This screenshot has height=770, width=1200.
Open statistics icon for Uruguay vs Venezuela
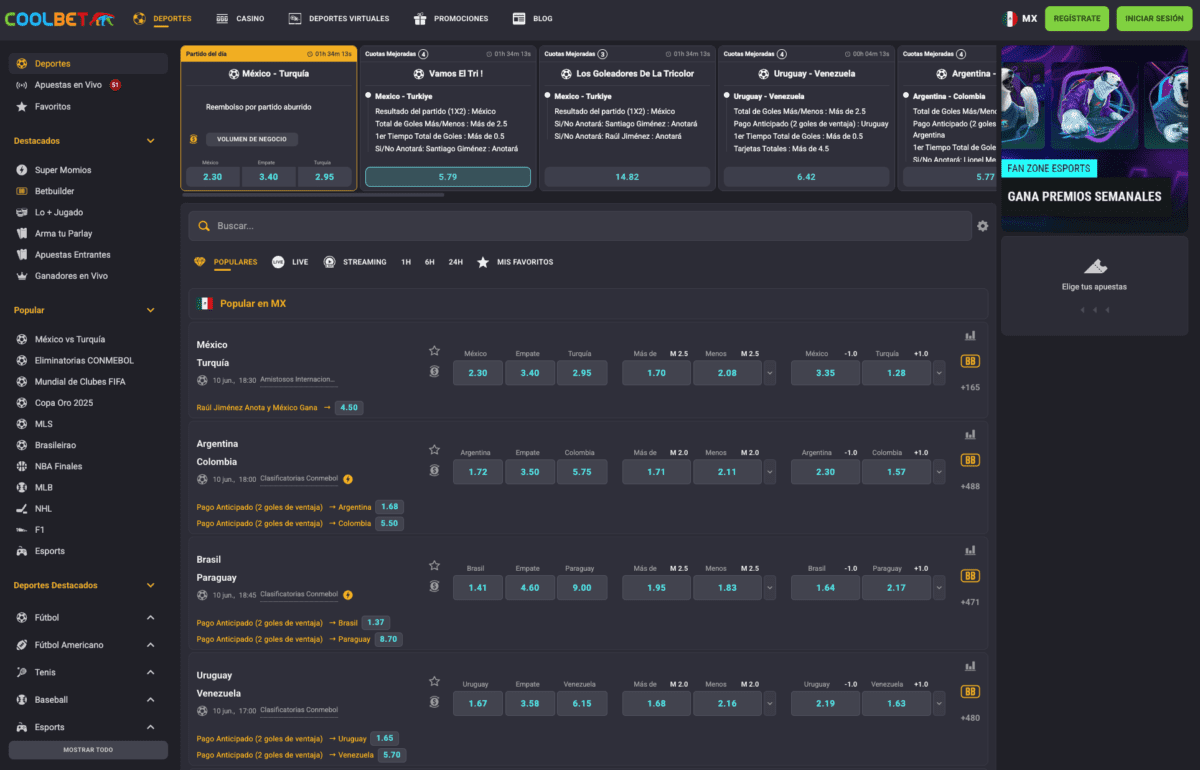tap(970, 666)
